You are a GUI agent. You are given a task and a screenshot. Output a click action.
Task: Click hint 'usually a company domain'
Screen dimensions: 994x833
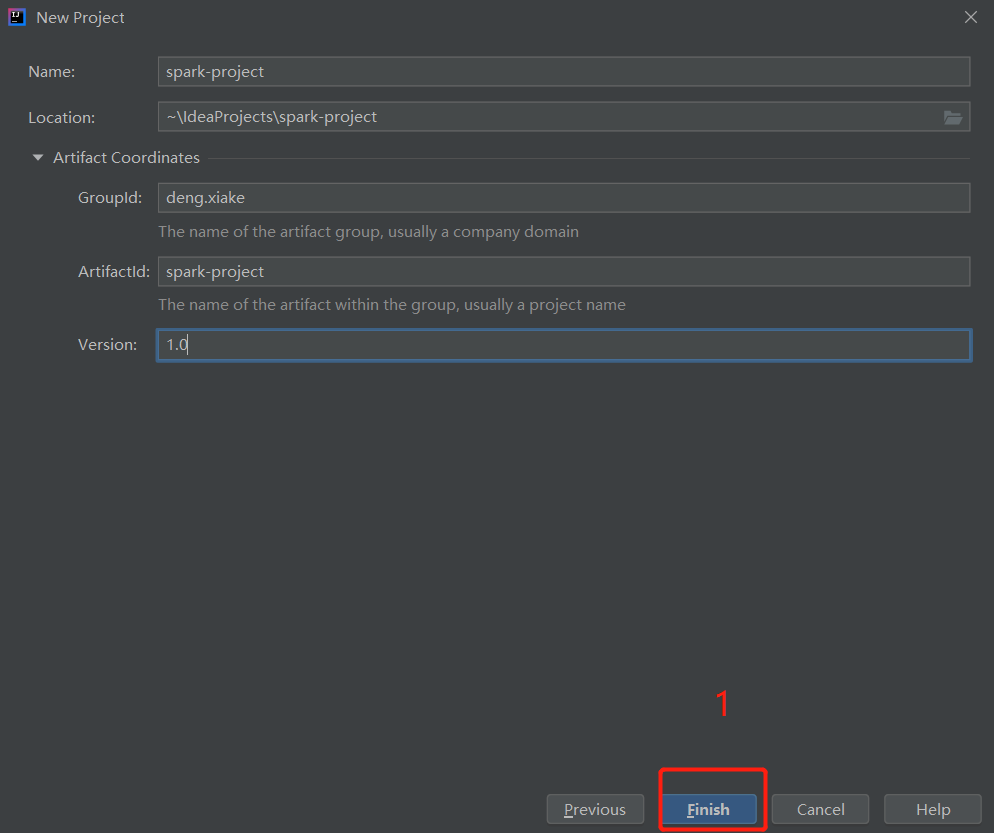(483, 231)
